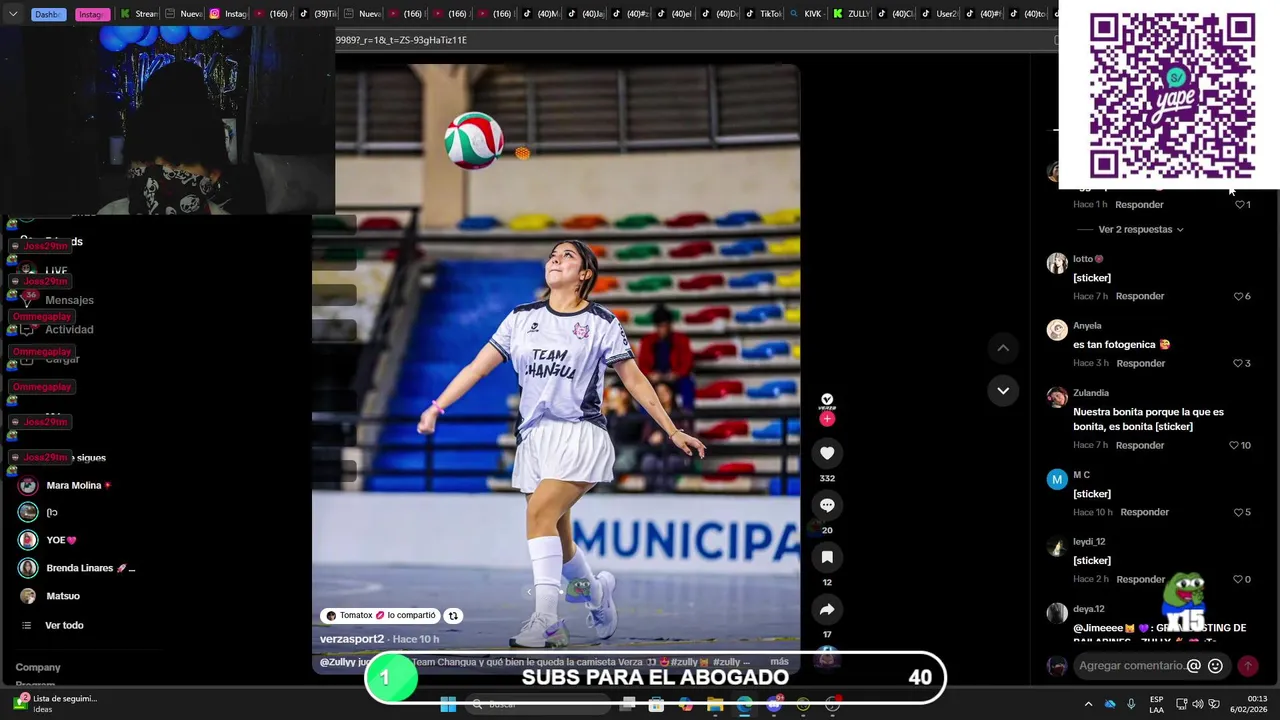The width and height of the screenshot is (1280, 720).
Task: Go to previous video with up arrow
Action: [x=1003, y=348]
